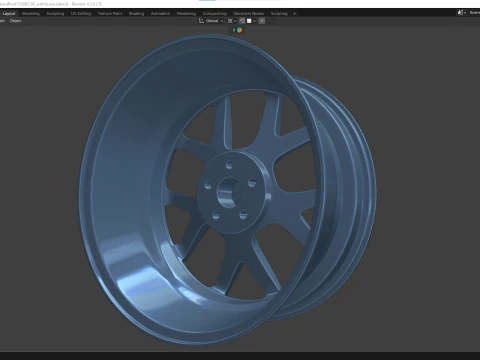480x360 pixels.
Task: Switch to the UV Editing workspace
Action: click(x=81, y=14)
